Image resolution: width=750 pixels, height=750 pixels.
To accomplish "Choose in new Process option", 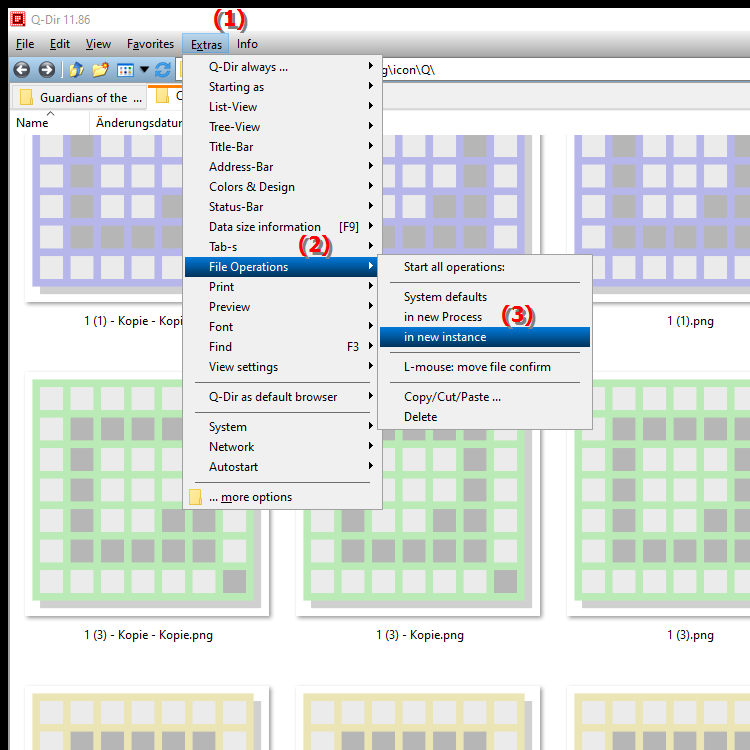I will 485,317.
